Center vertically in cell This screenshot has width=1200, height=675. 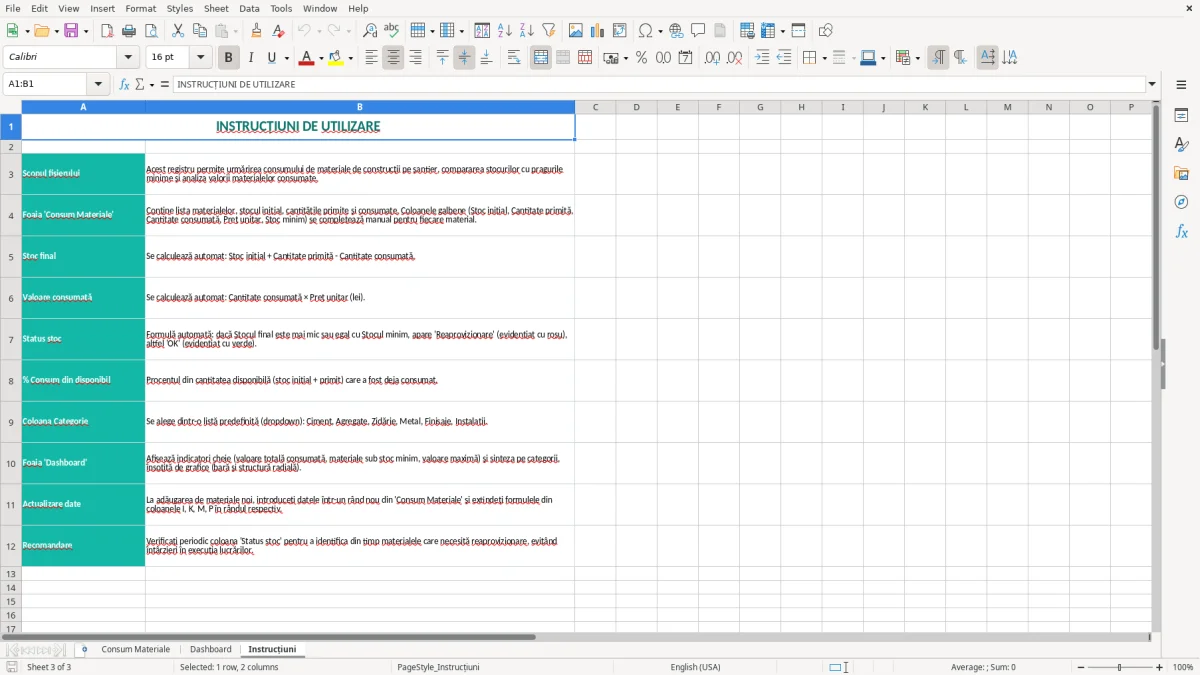(x=464, y=58)
